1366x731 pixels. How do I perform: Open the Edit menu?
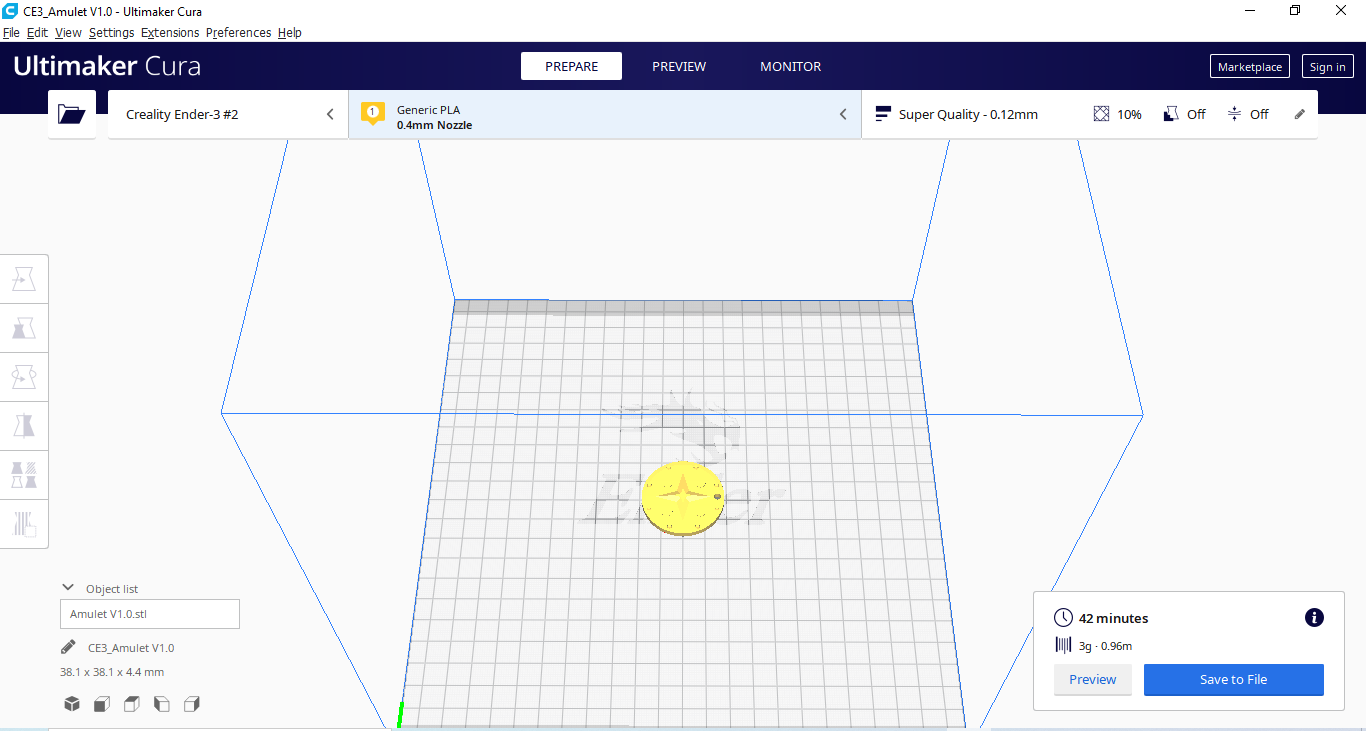pos(37,33)
